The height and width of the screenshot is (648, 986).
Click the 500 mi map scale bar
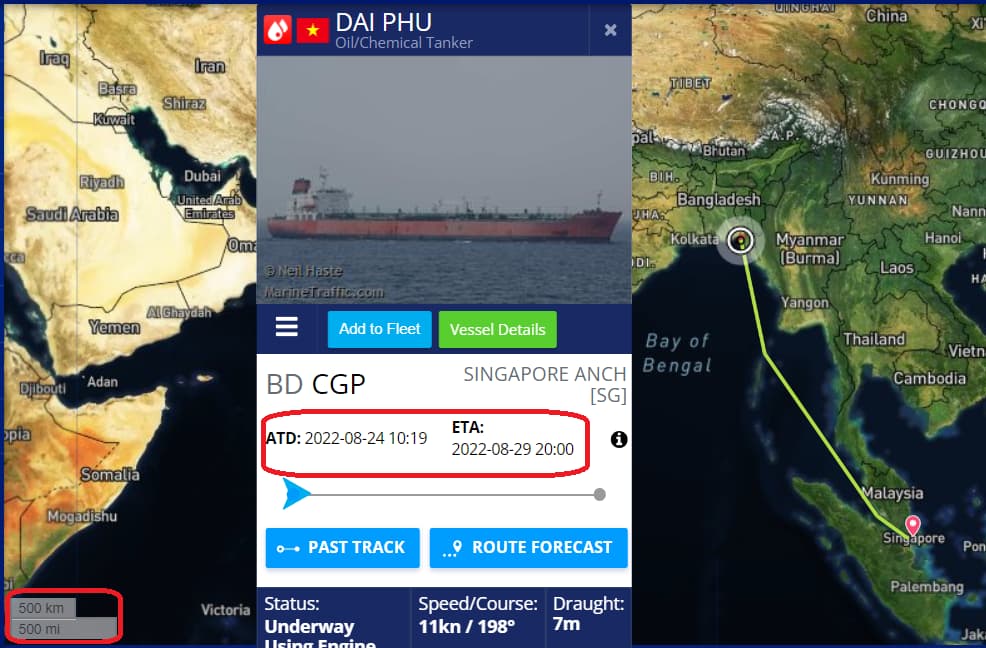(63, 628)
